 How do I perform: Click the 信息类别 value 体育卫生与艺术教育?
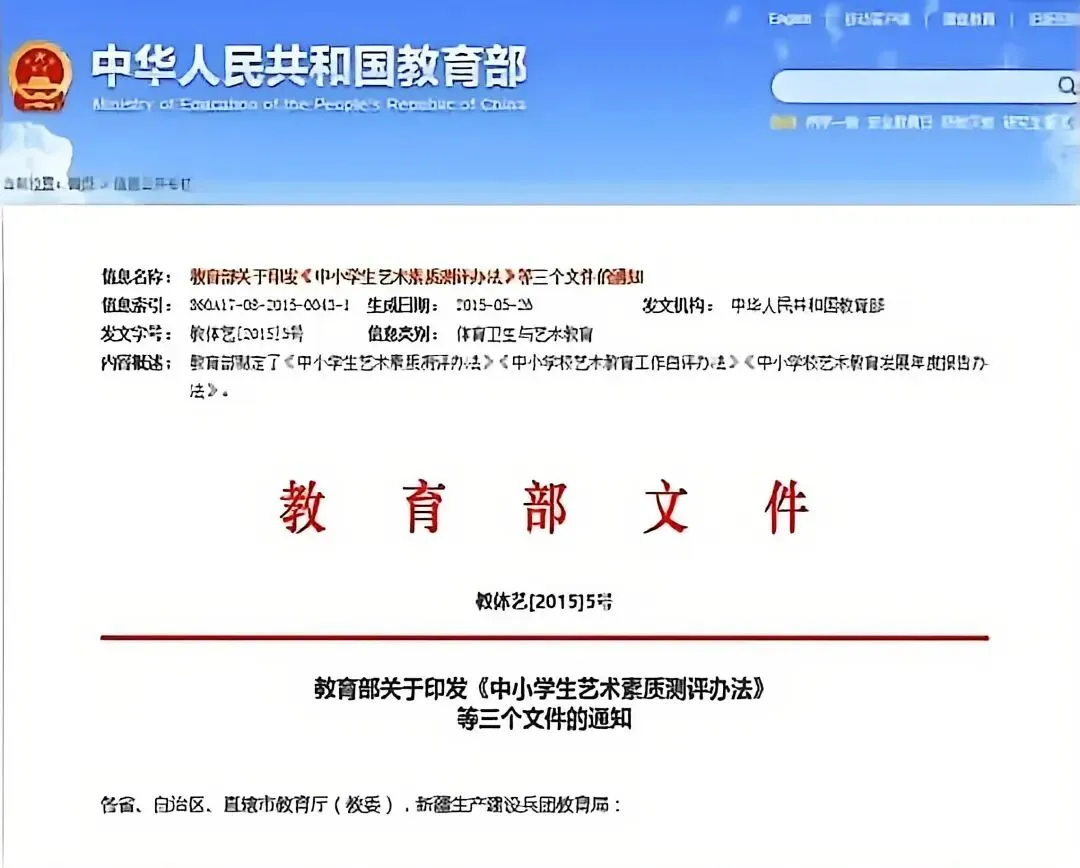click(524, 334)
